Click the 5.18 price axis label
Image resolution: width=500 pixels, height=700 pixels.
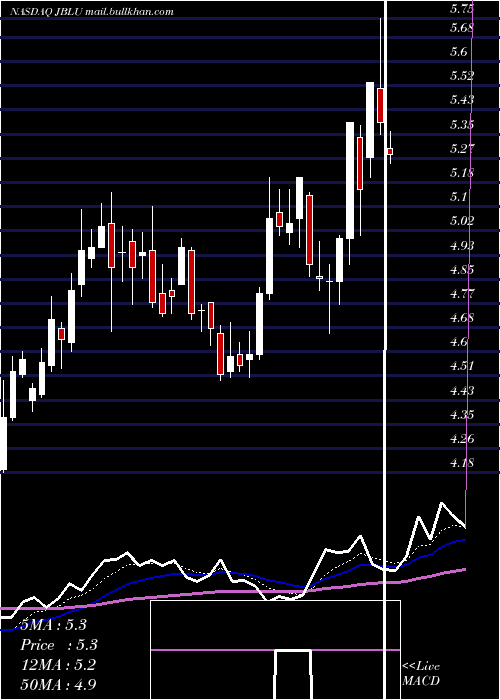point(462,172)
